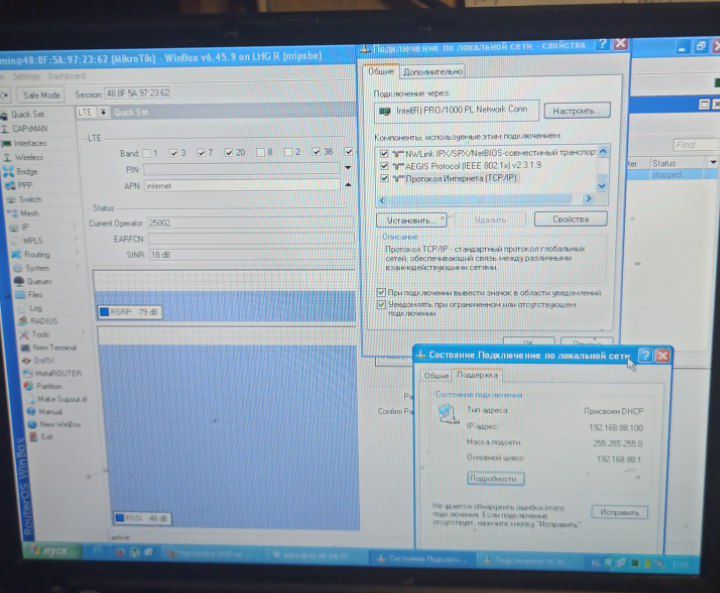The width and height of the screenshot is (720, 593).
Task: Switch to Дополнительно tab
Action: [x=433, y=72]
